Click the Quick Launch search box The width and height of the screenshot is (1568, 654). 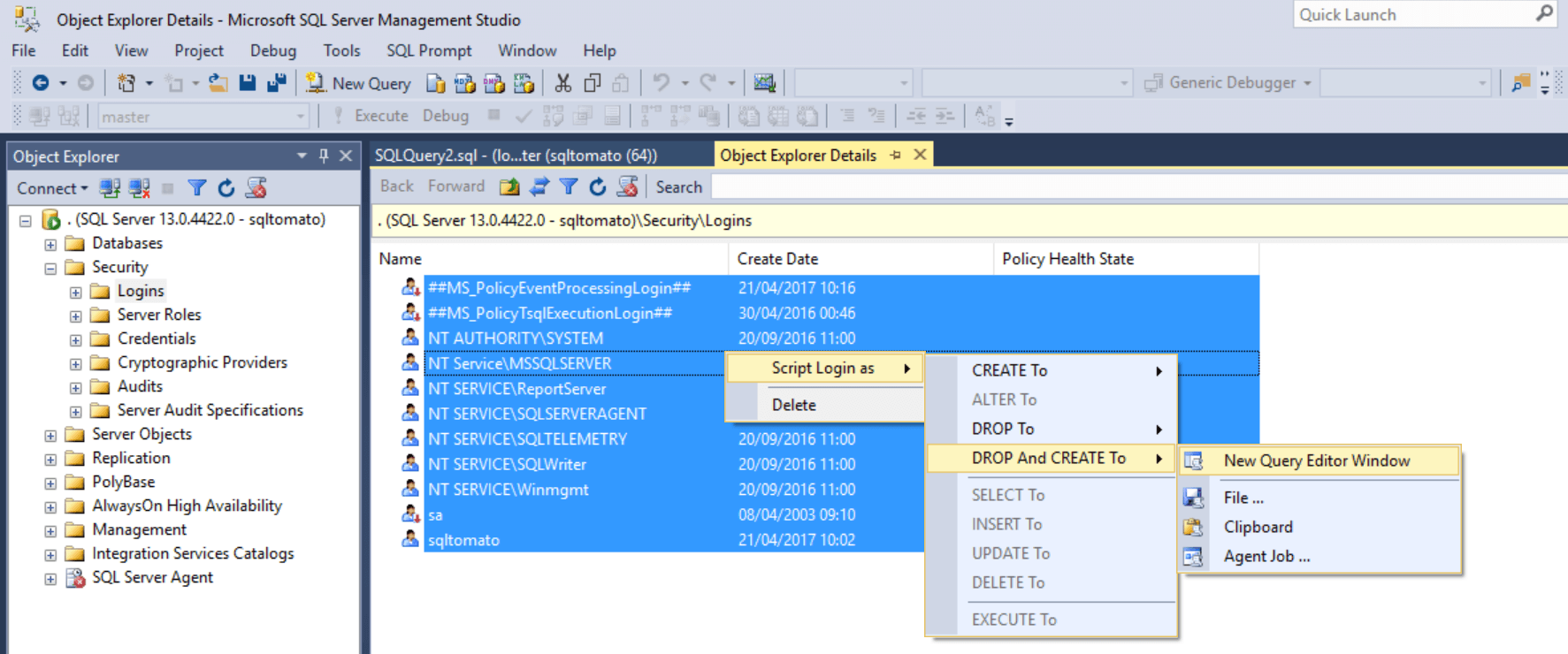(1424, 14)
